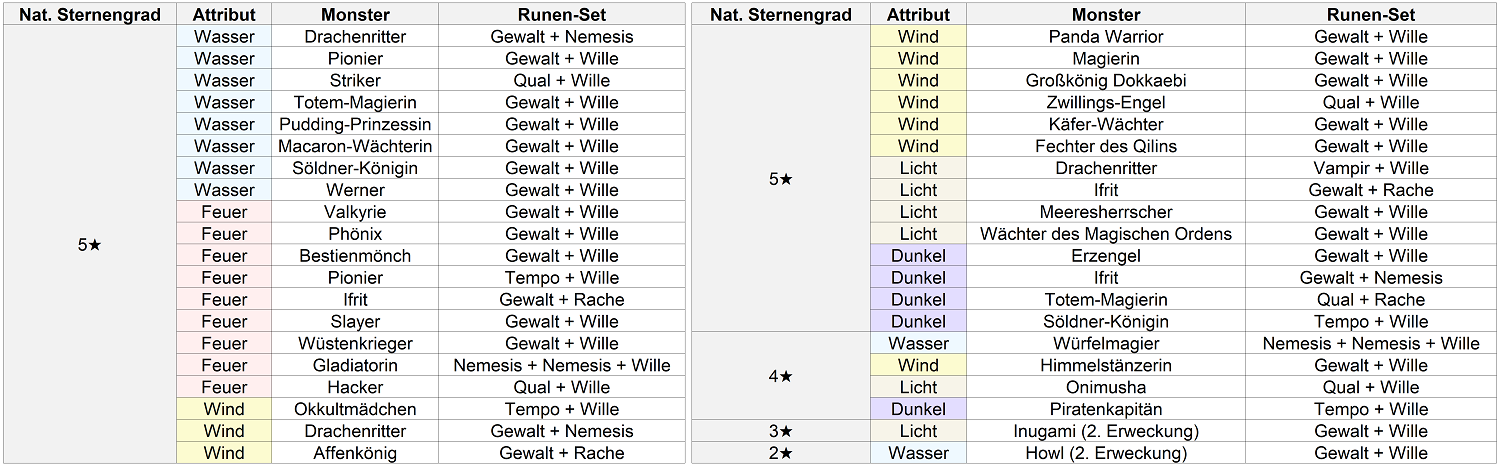The height and width of the screenshot is (466, 1500).
Task: Click the Großkönig Dokkaebi entry
Action: [x=1106, y=81]
